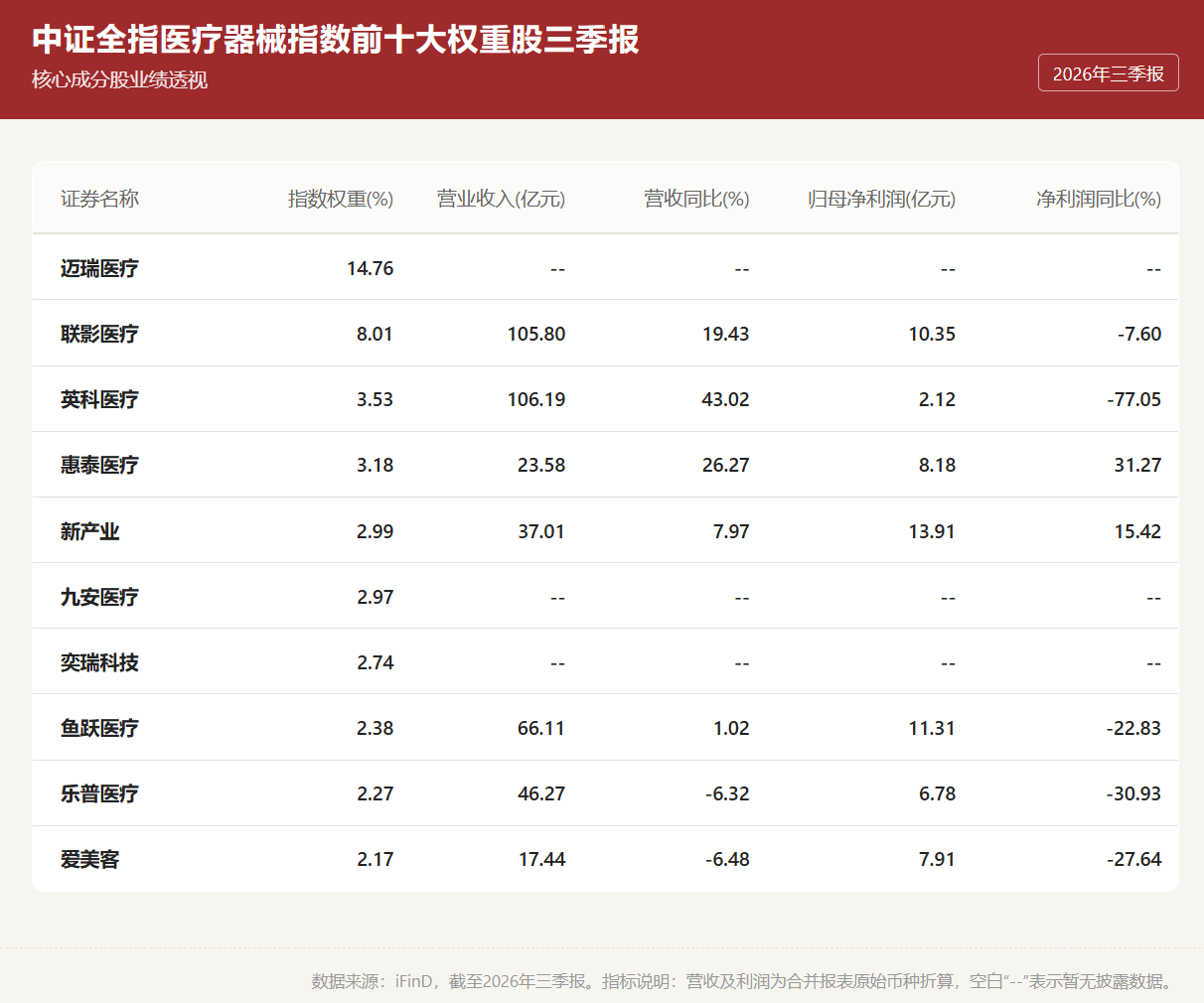Select the revenue growth value 43.02
Viewport: 1204px width, 1003px height.
pyautogui.click(x=726, y=399)
